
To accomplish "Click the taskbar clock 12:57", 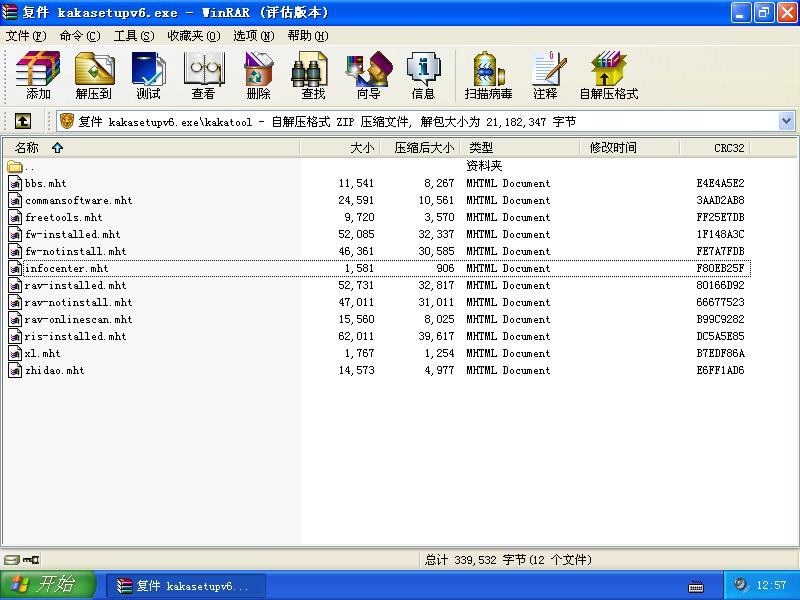I will pyautogui.click(x=771, y=585).
